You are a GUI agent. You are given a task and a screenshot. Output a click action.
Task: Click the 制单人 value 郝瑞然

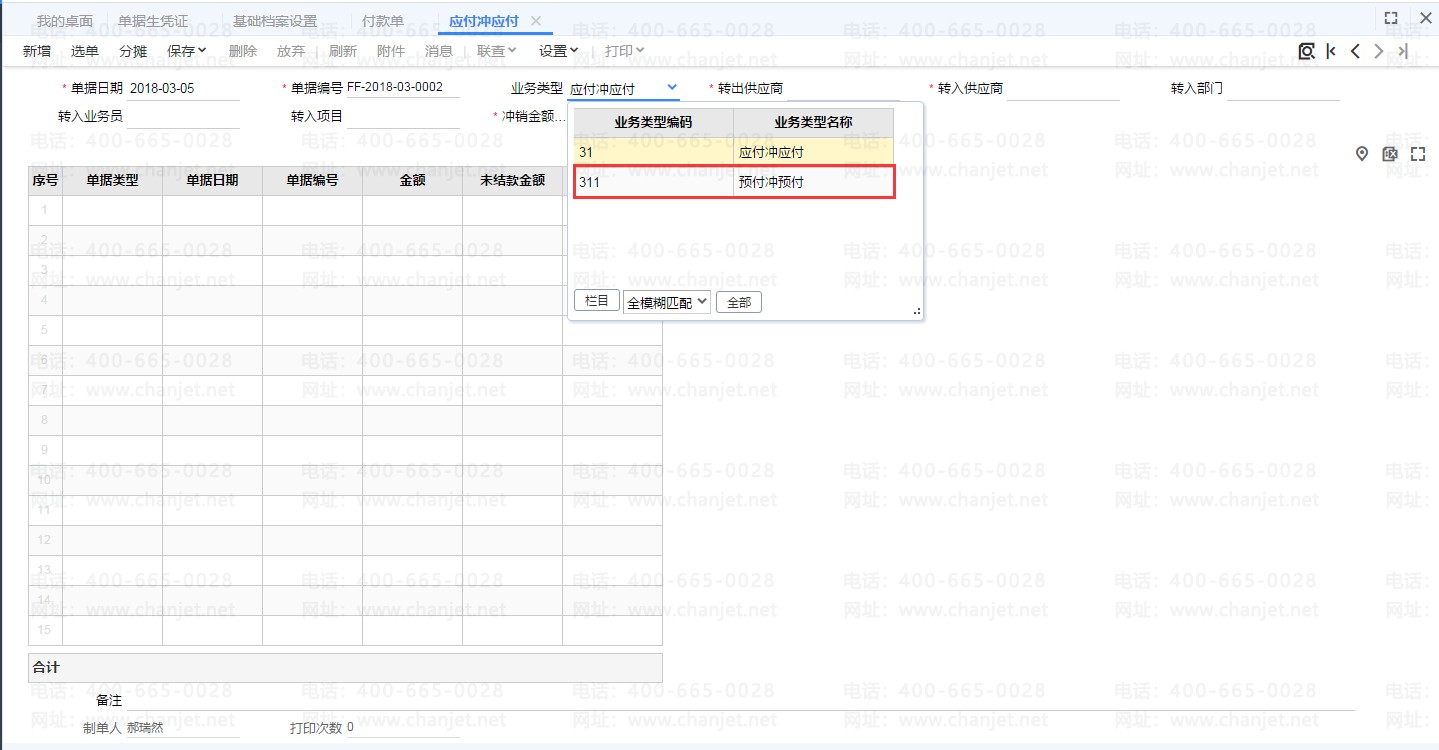click(145, 727)
